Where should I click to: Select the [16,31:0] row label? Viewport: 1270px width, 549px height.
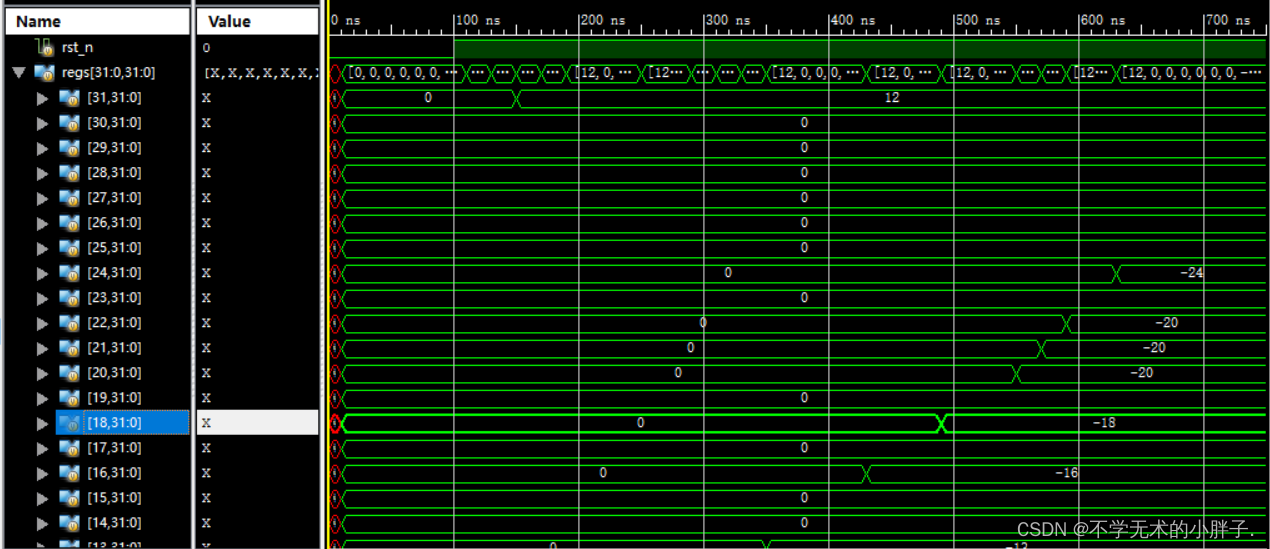(x=114, y=472)
